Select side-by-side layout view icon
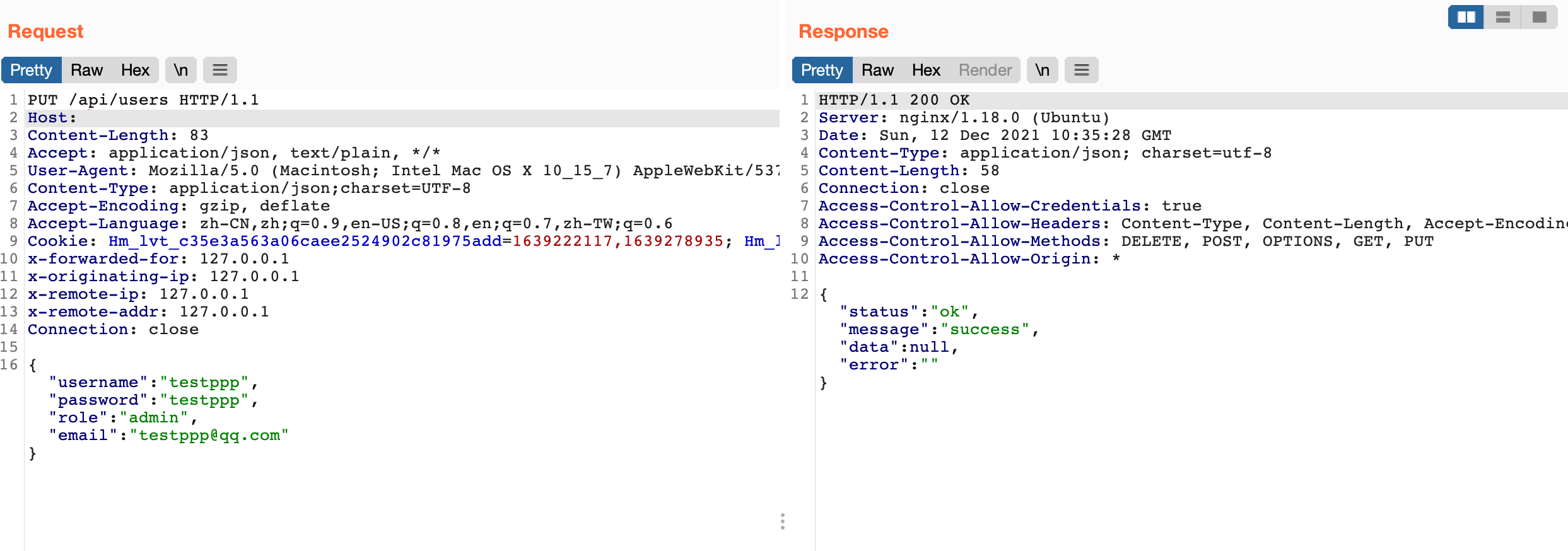This screenshot has height=551, width=1568. tap(1466, 17)
